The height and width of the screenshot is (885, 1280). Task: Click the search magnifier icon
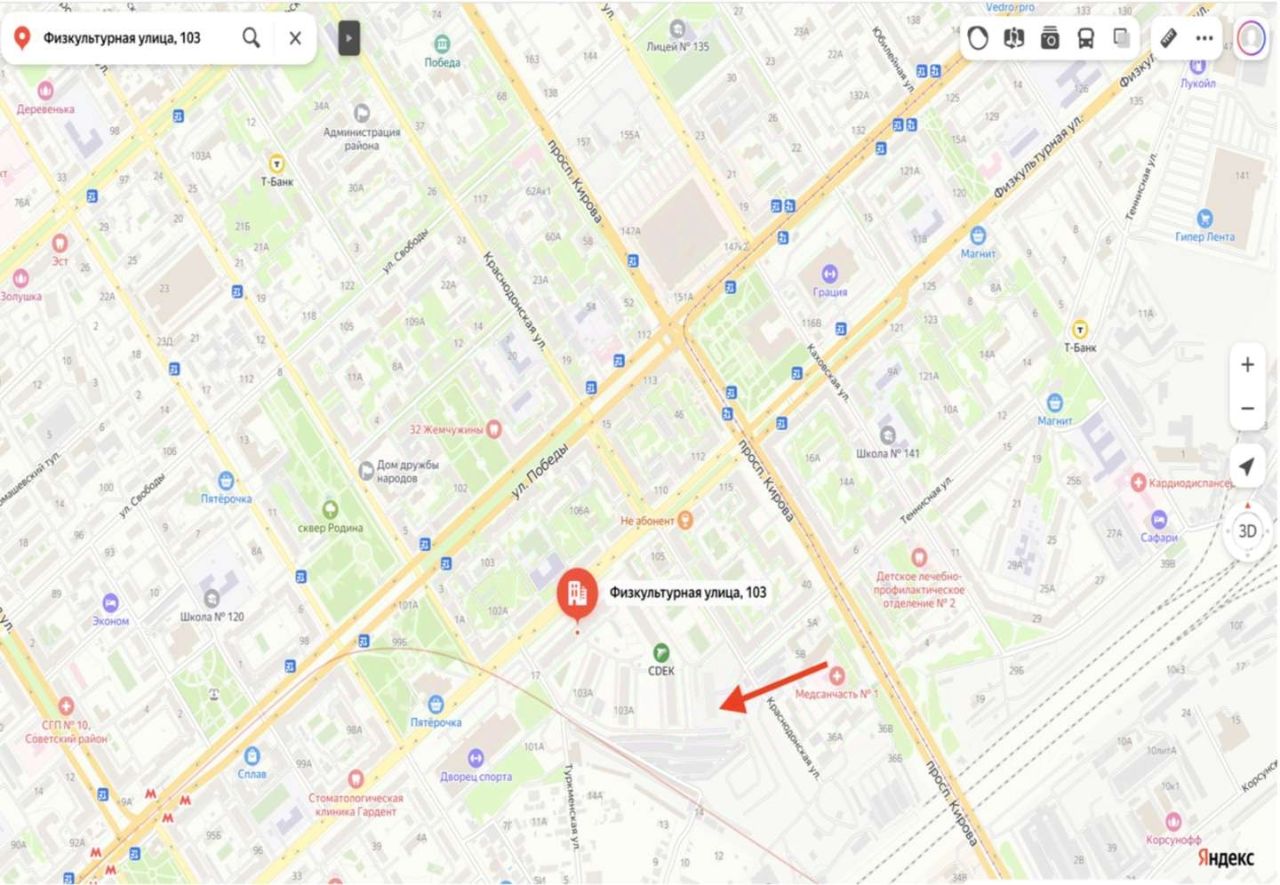click(x=251, y=38)
